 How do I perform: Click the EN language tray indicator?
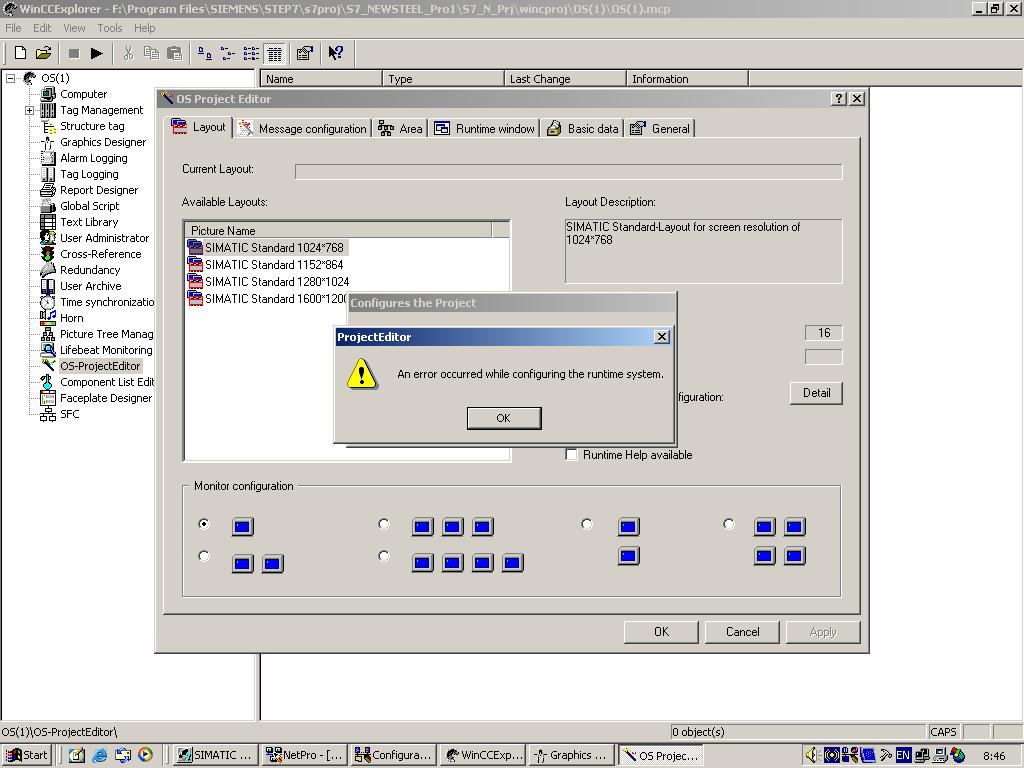(x=903, y=755)
